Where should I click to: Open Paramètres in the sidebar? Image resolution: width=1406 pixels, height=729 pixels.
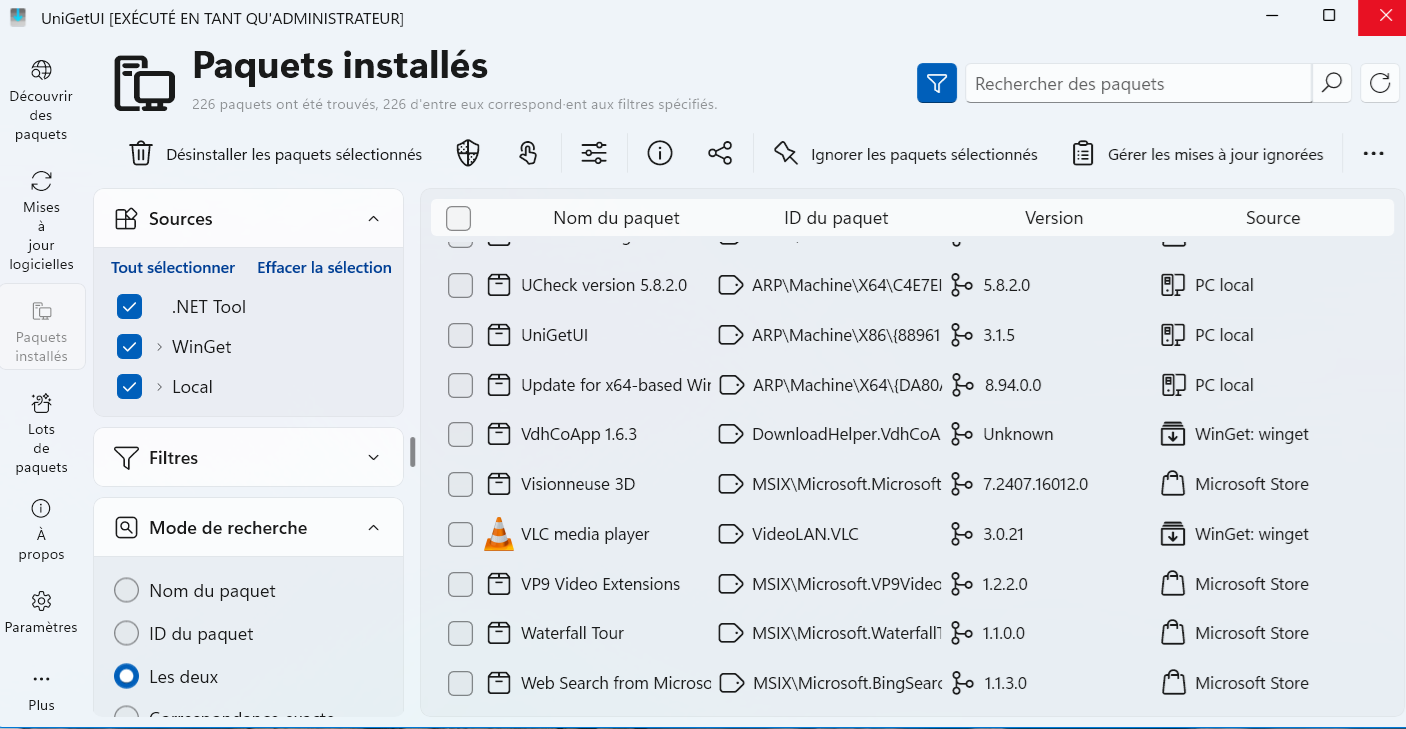41,612
